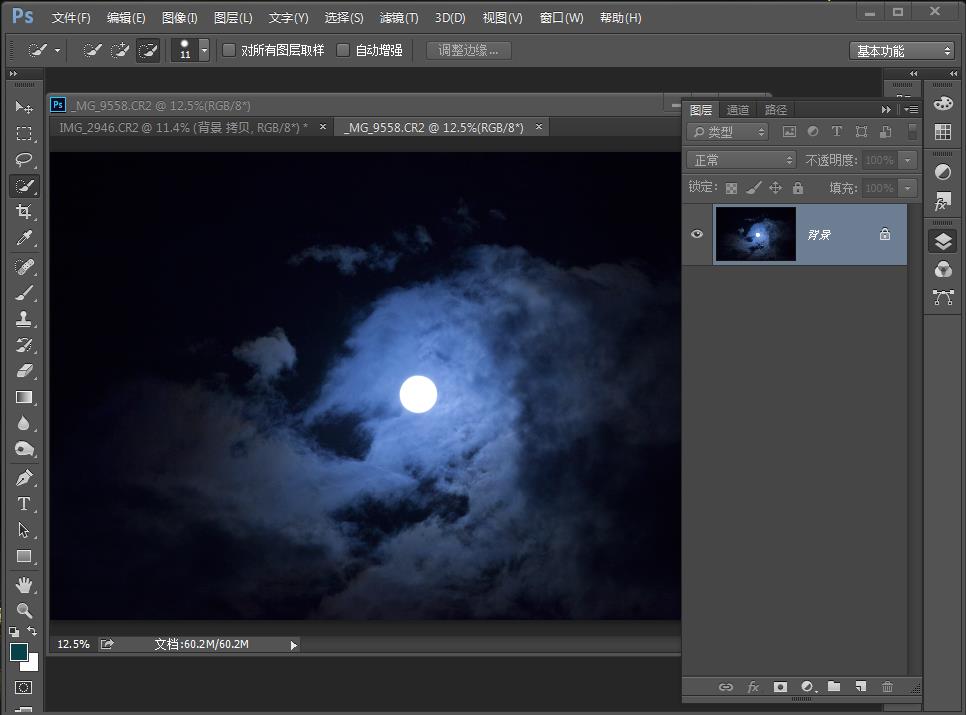Open the blend mode 正常 dropdown
This screenshot has width=966, height=715.
coord(741,160)
